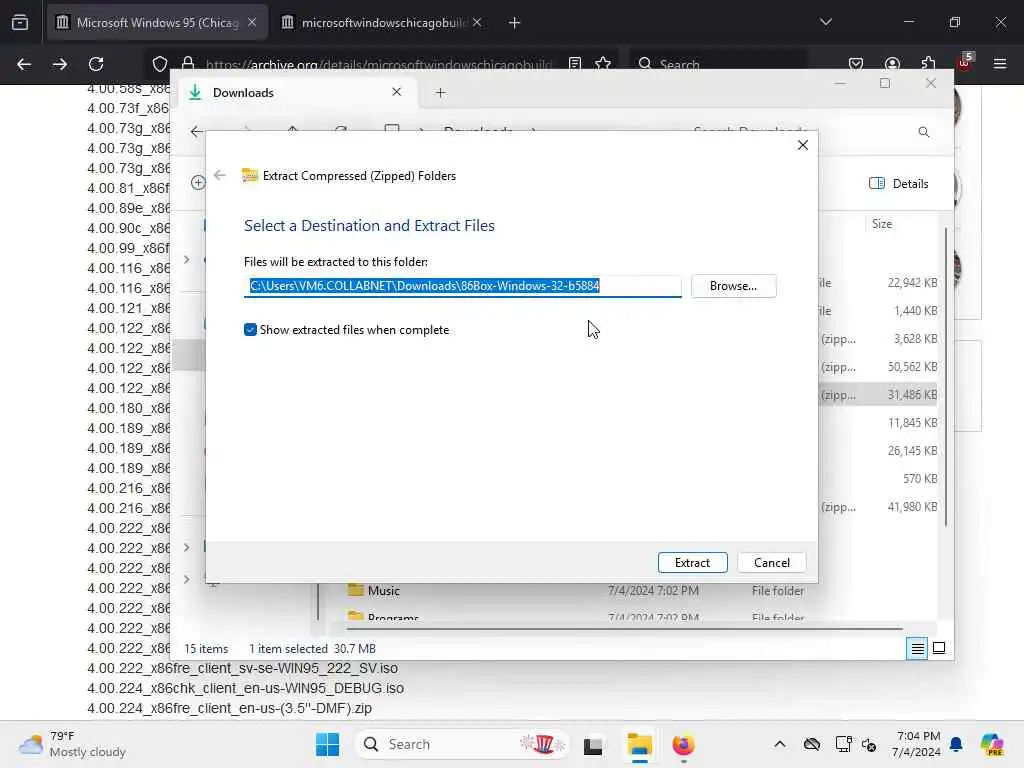Image resolution: width=1024 pixels, height=768 pixels.
Task: Open the Firefox account icon
Action: tap(892, 64)
